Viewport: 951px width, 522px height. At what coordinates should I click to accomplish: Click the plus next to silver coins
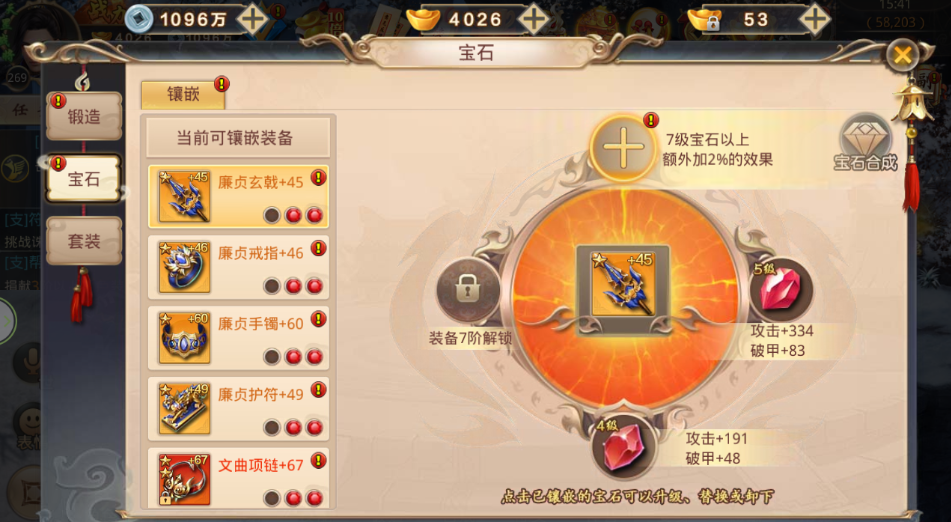(x=253, y=19)
